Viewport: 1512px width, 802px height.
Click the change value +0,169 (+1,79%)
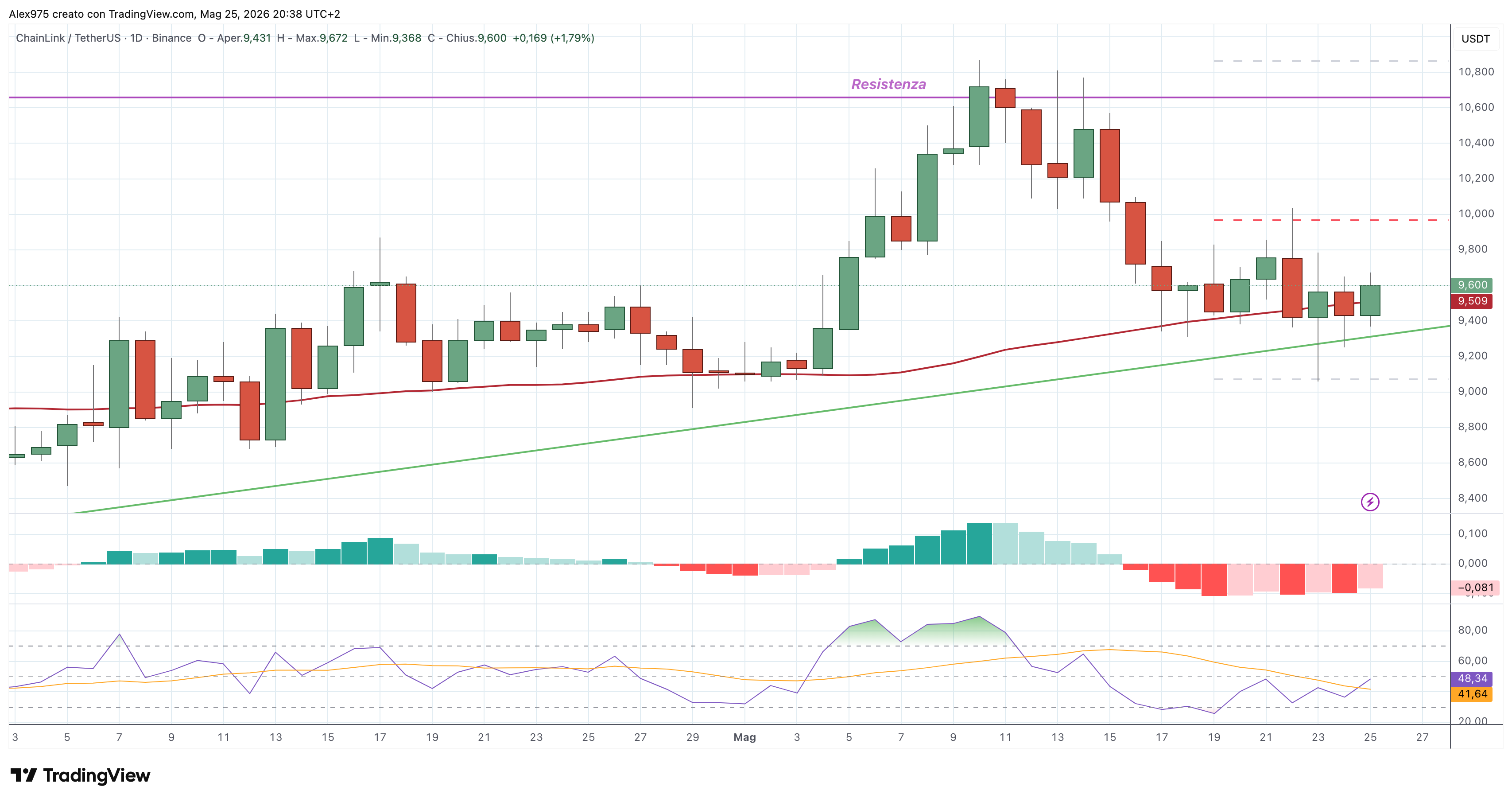554,38
